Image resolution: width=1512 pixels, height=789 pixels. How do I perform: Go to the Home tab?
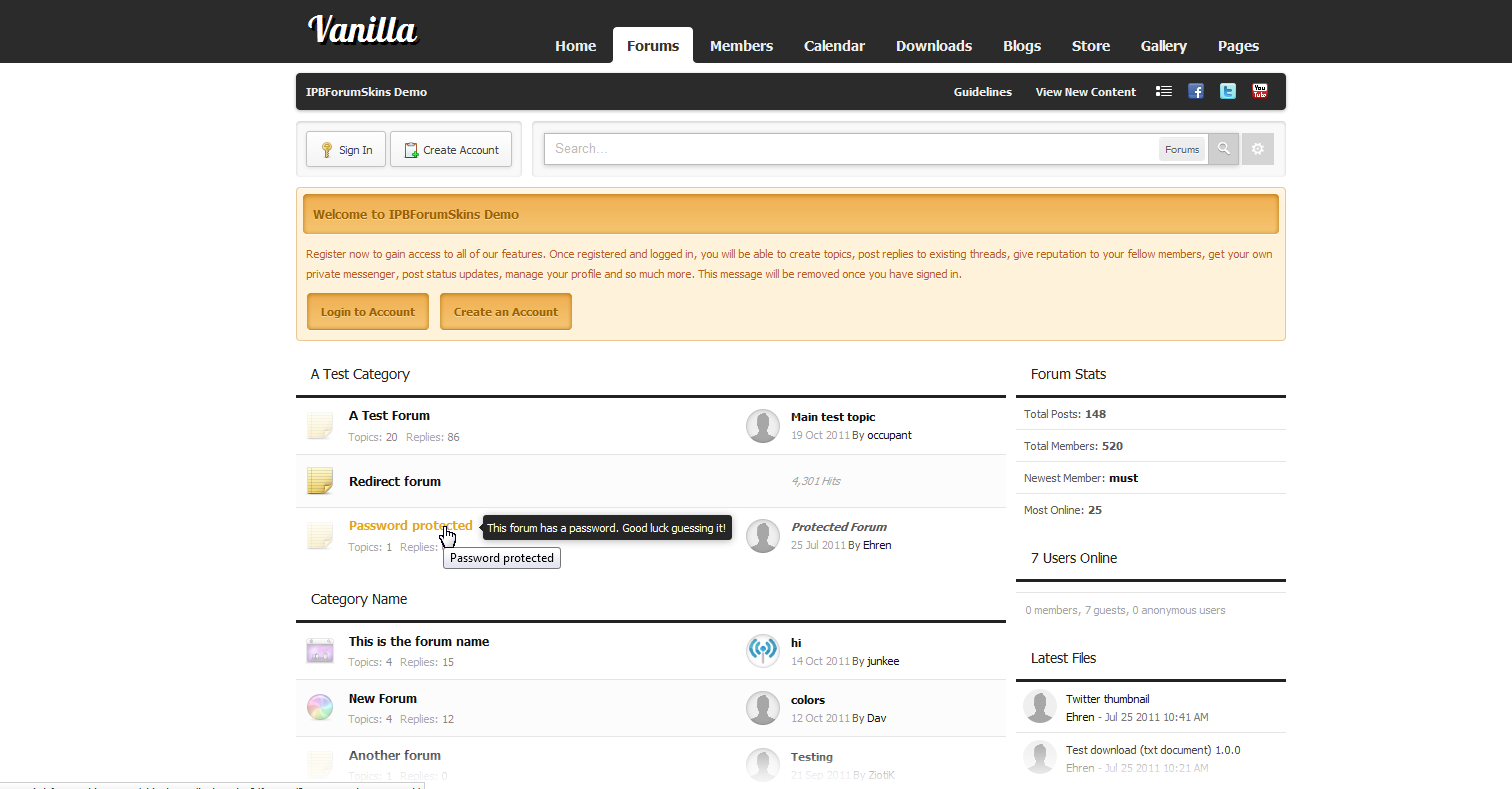point(576,46)
